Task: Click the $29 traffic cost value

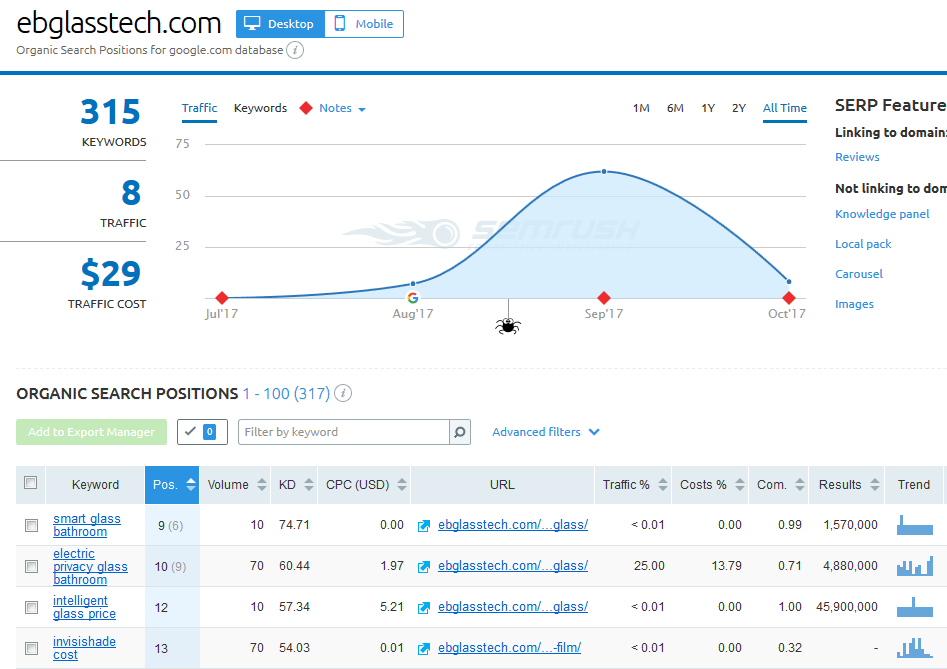Action: (111, 274)
